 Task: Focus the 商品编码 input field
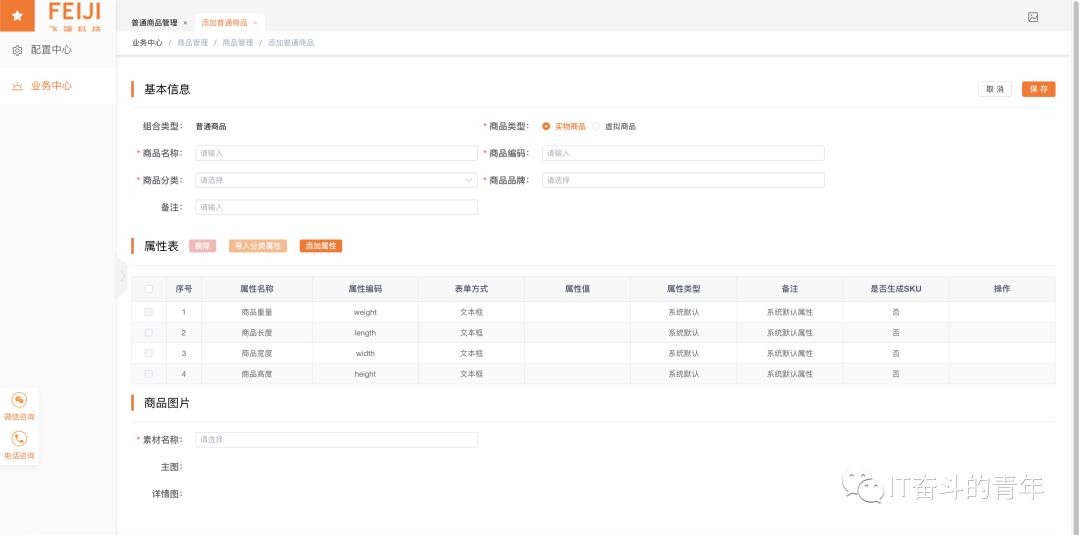683,153
